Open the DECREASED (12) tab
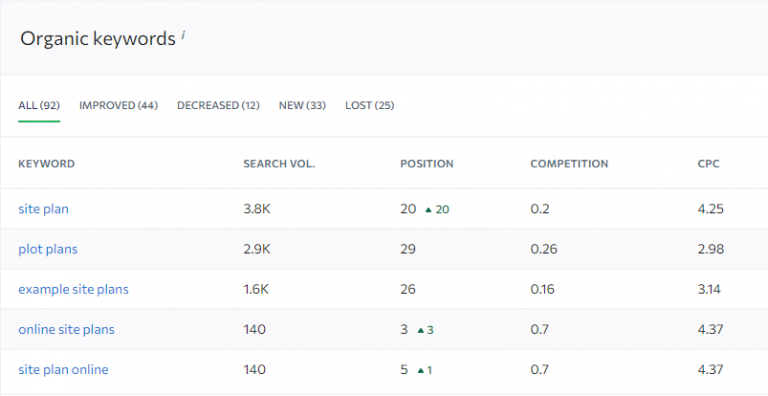Screen dimensions: 768x396 (x=218, y=105)
